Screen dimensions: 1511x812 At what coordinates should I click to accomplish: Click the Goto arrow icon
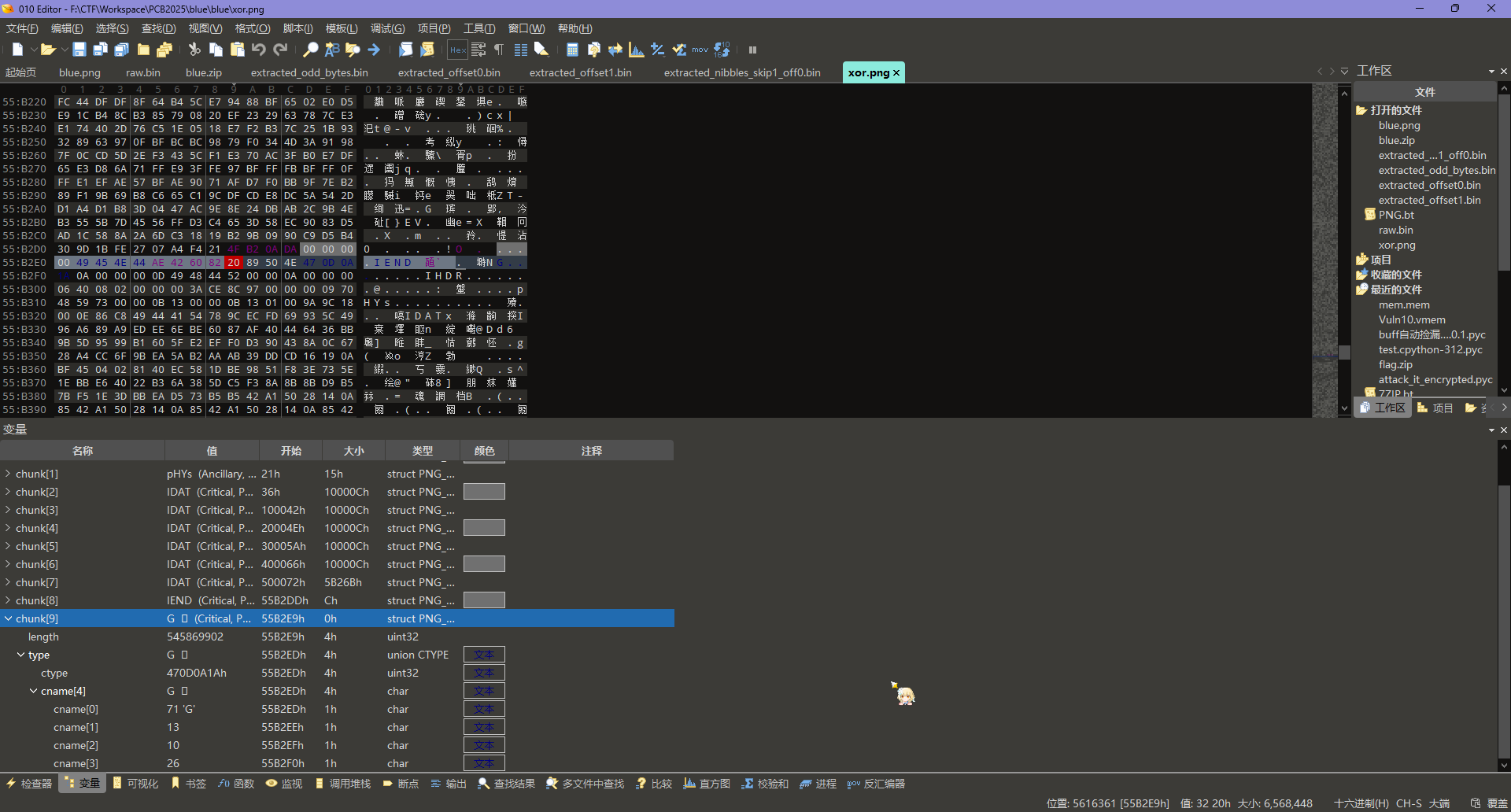tap(374, 50)
